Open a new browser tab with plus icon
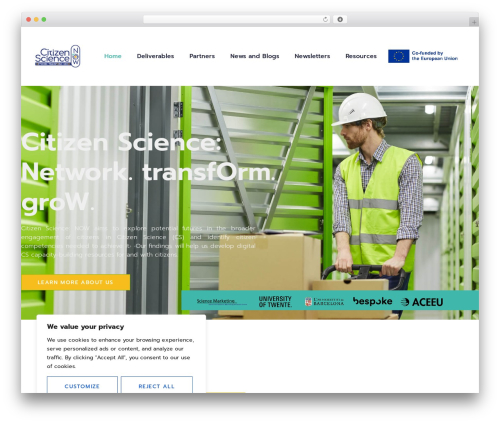 pyautogui.click(x=474, y=22)
